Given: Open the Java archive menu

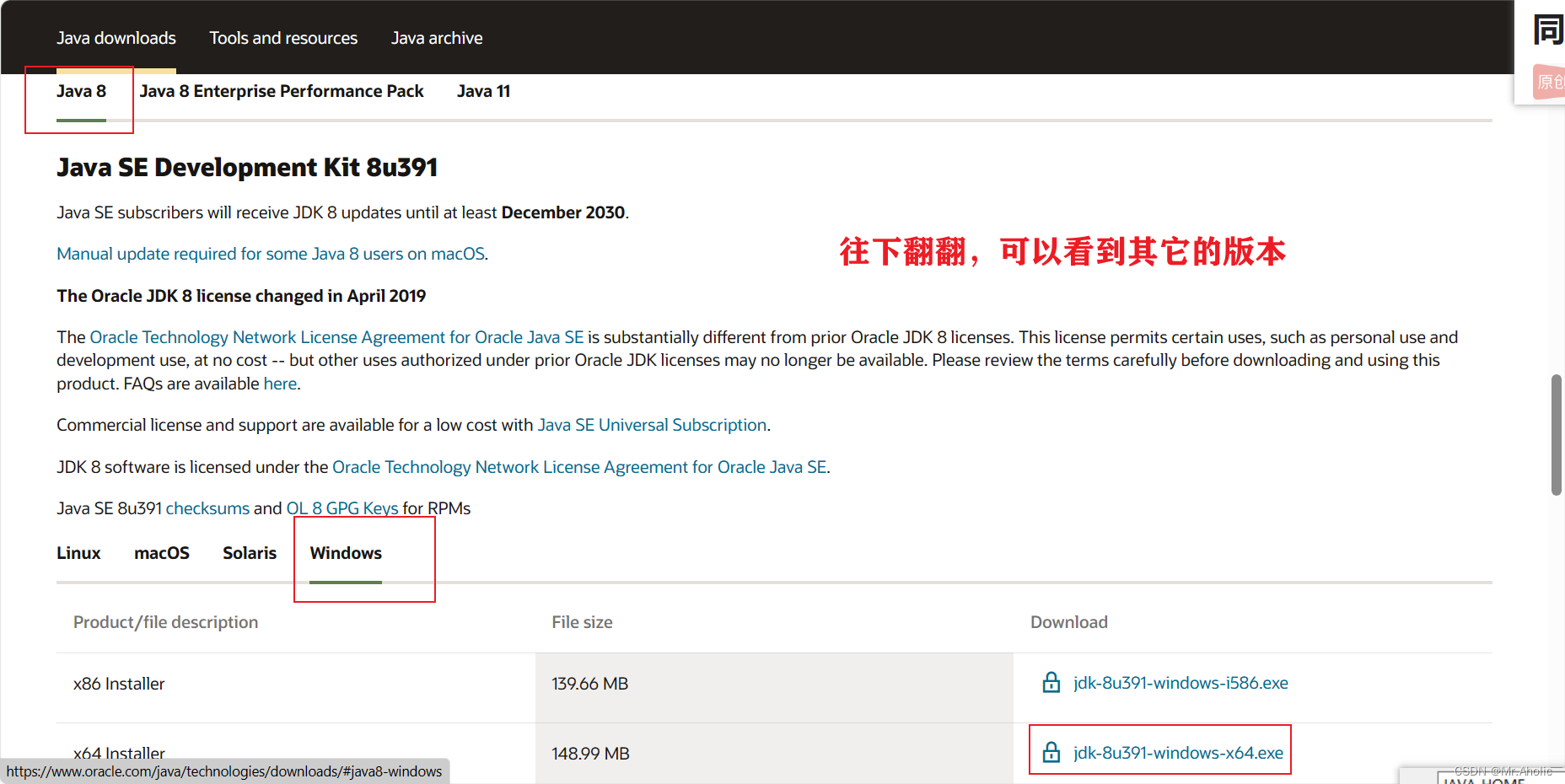Looking at the screenshot, I should click(437, 37).
